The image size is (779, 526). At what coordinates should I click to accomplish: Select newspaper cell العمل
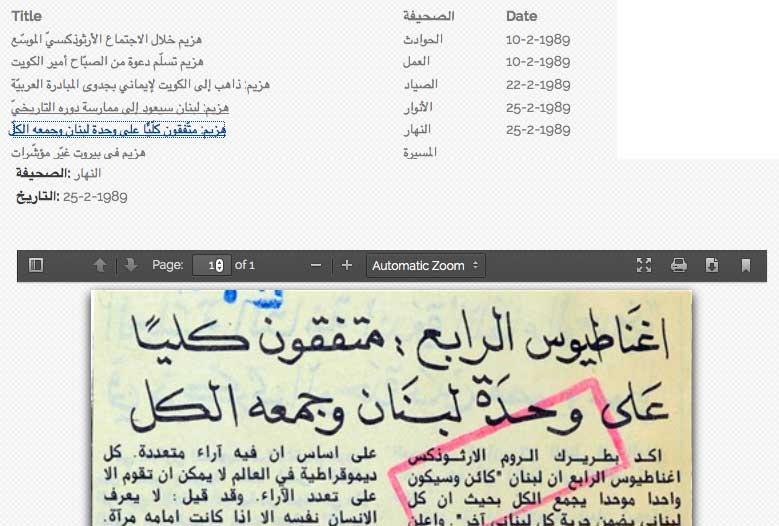pos(416,62)
